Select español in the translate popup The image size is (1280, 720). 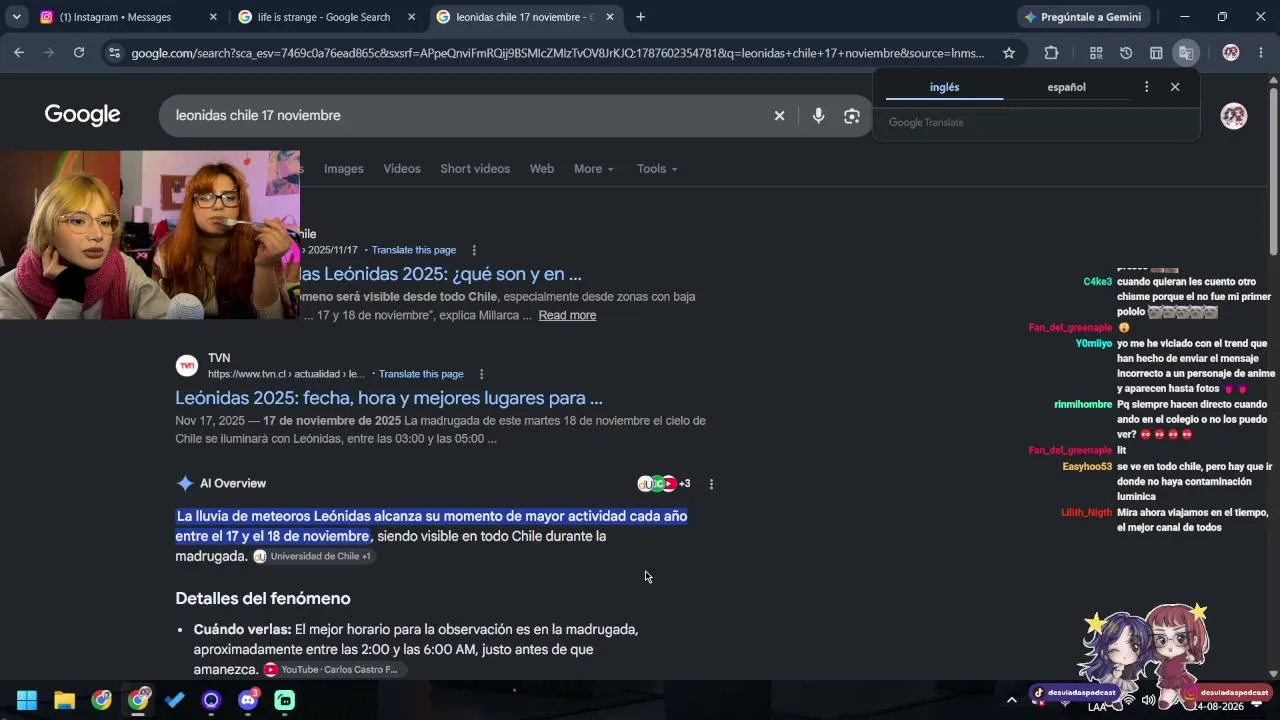1066,87
